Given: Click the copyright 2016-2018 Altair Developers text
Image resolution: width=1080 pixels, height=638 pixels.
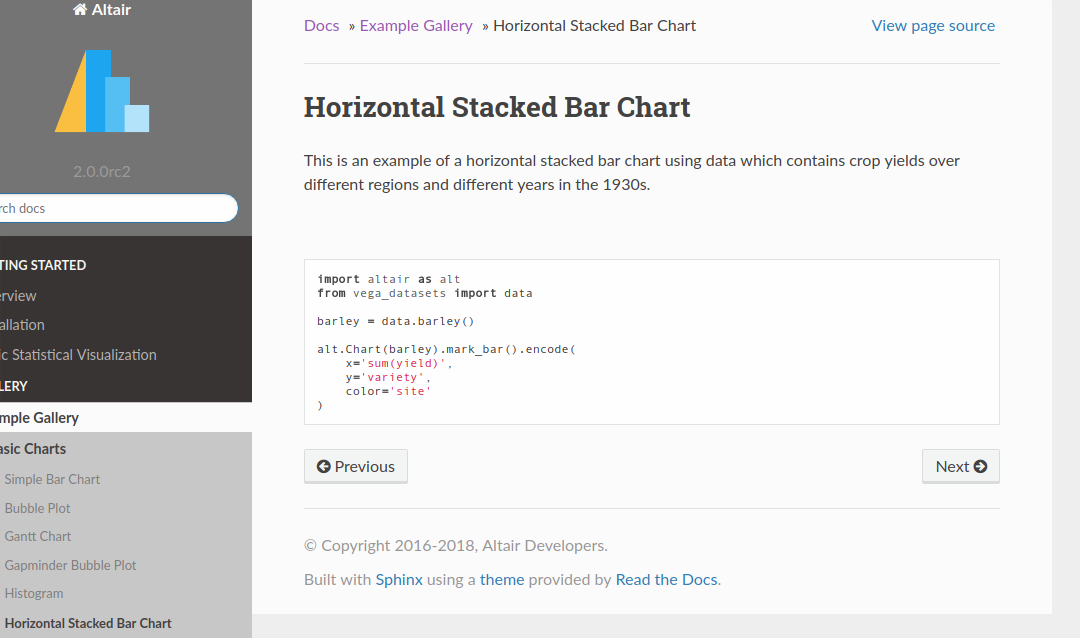Looking at the screenshot, I should [x=455, y=546].
